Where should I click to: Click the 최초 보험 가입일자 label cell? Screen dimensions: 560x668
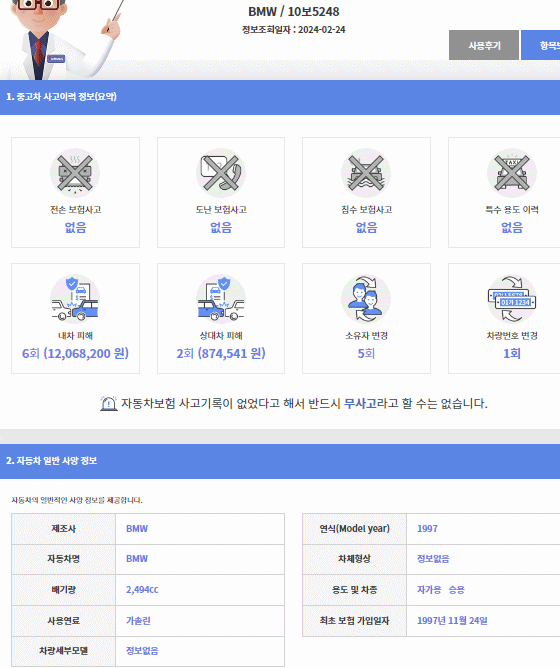point(355,621)
